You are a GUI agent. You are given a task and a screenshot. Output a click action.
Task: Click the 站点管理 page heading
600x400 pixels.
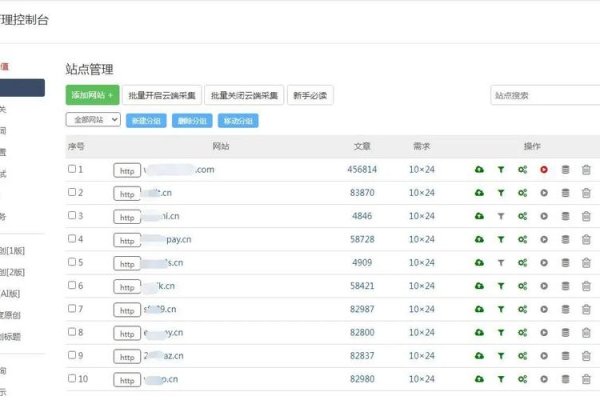pyautogui.click(x=89, y=69)
